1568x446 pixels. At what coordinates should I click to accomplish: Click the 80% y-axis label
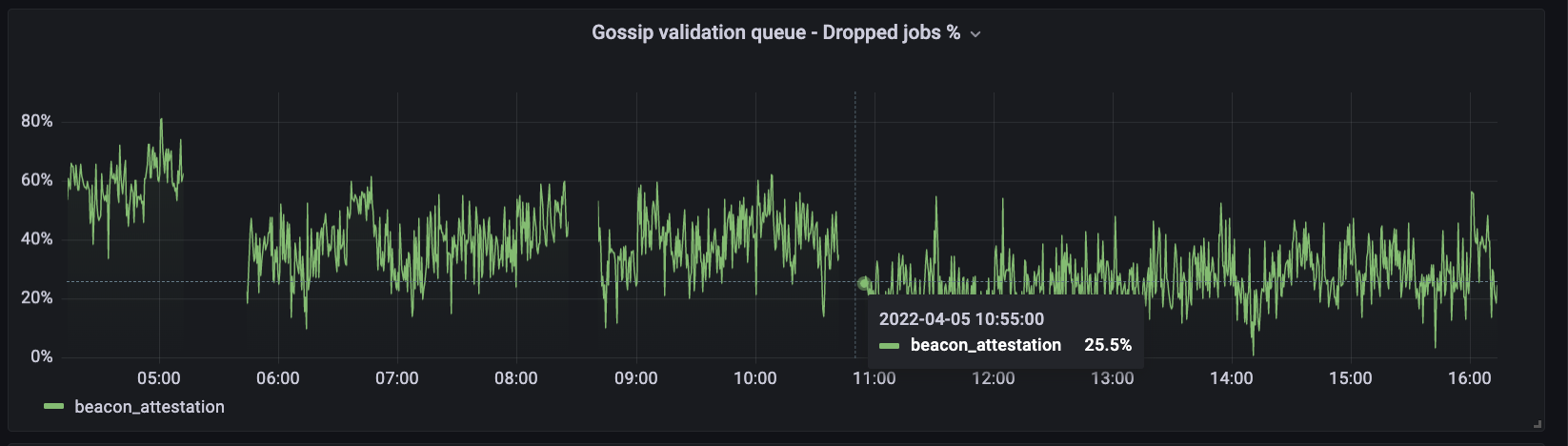pos(37,121)
